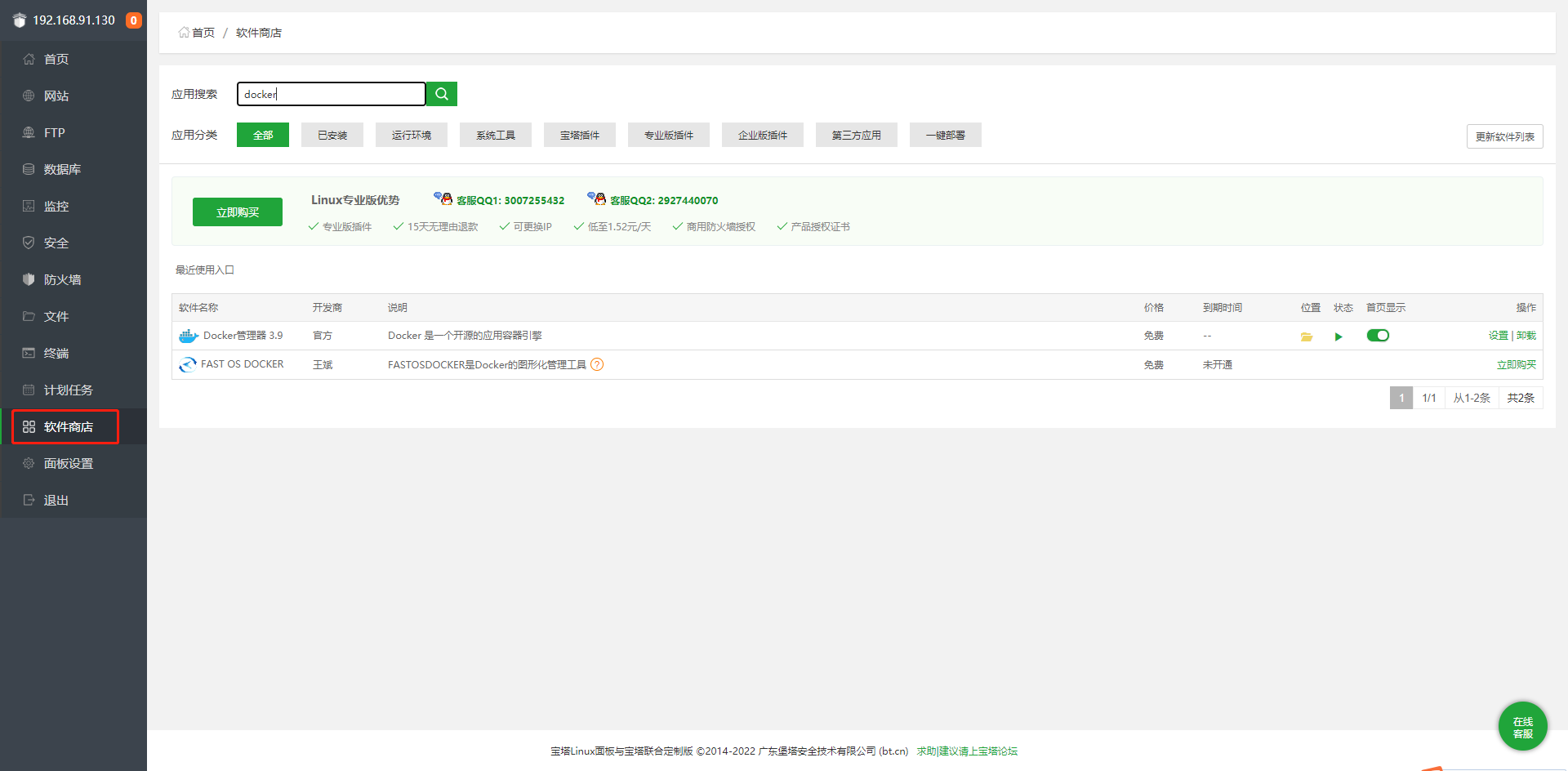1568x771 pixels.
Task: Select the 专业版插件 category tab
Action: (x=669, y=135)
